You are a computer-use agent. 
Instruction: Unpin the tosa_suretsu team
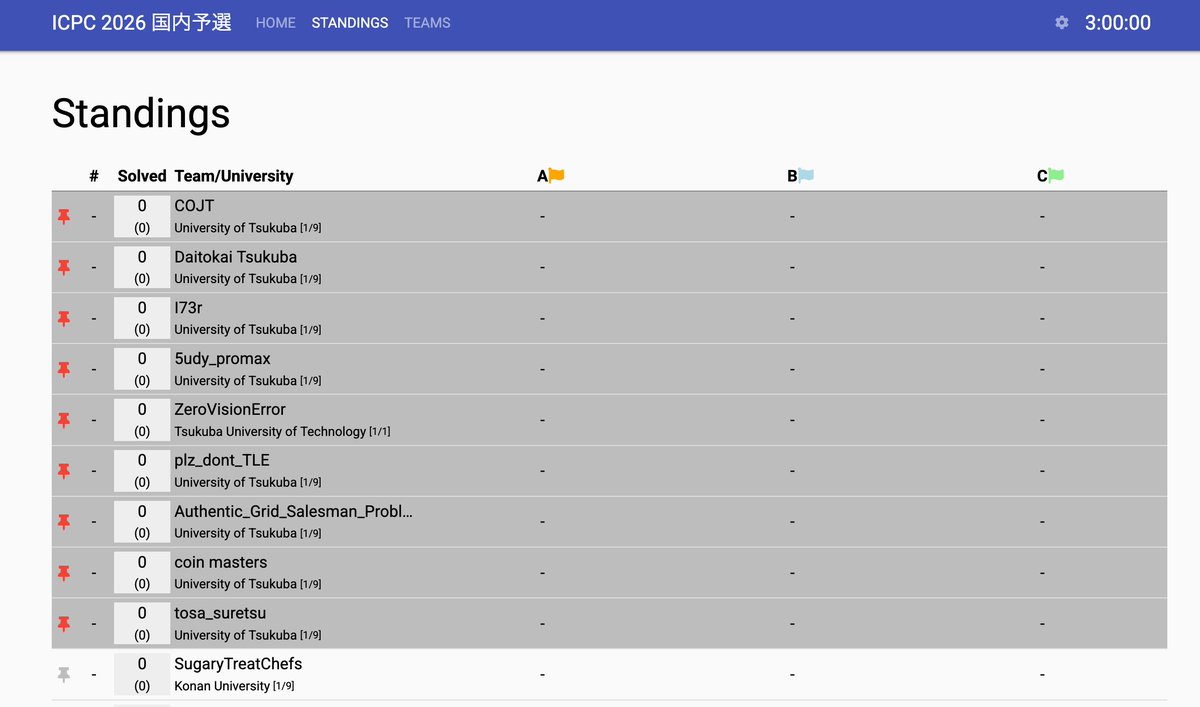(x=64, y=624)
